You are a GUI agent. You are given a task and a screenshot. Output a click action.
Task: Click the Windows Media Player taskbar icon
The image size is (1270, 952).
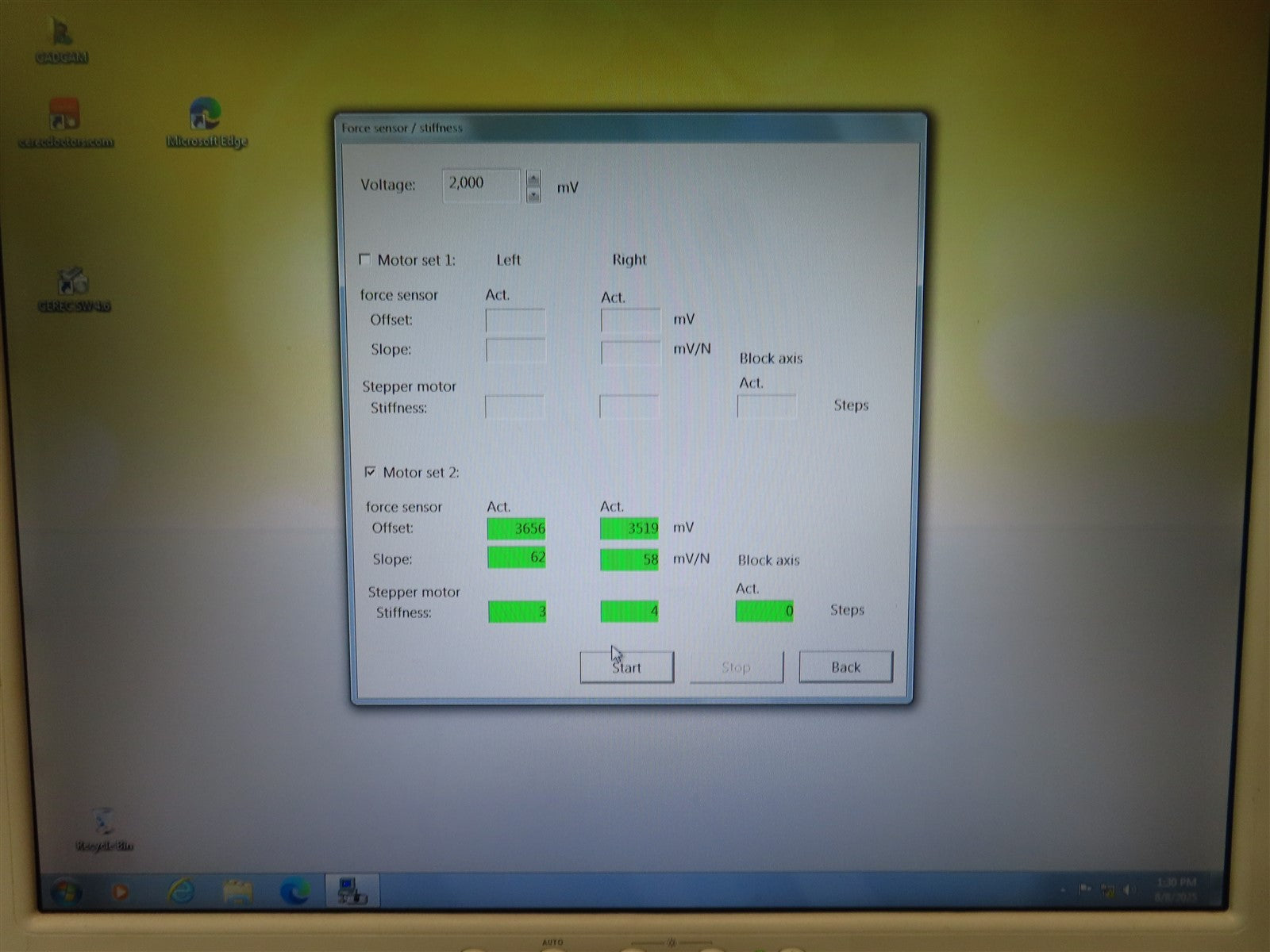coord(121,892)
